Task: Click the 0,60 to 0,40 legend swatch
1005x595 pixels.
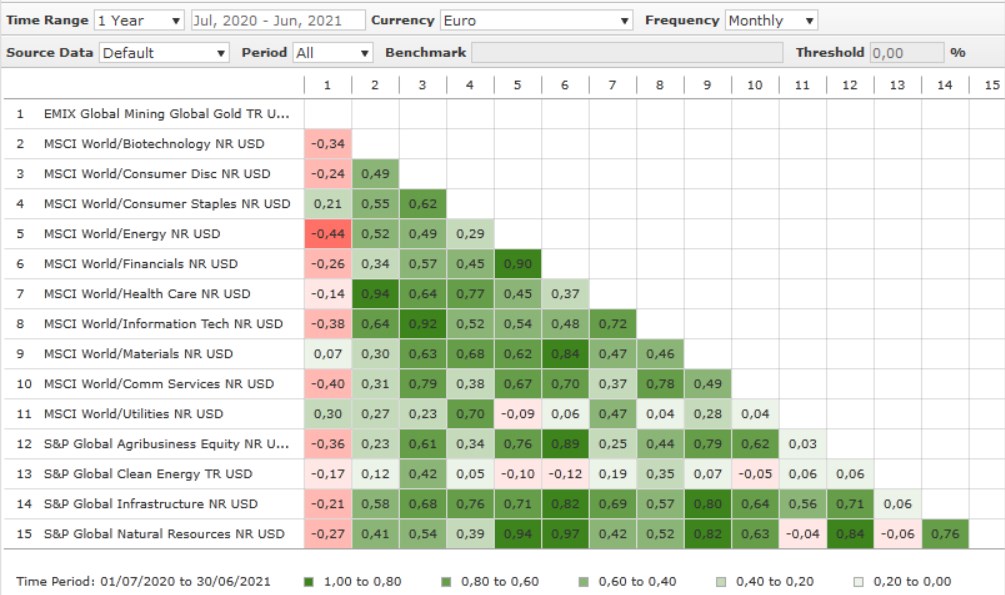Action: [586, 581]
